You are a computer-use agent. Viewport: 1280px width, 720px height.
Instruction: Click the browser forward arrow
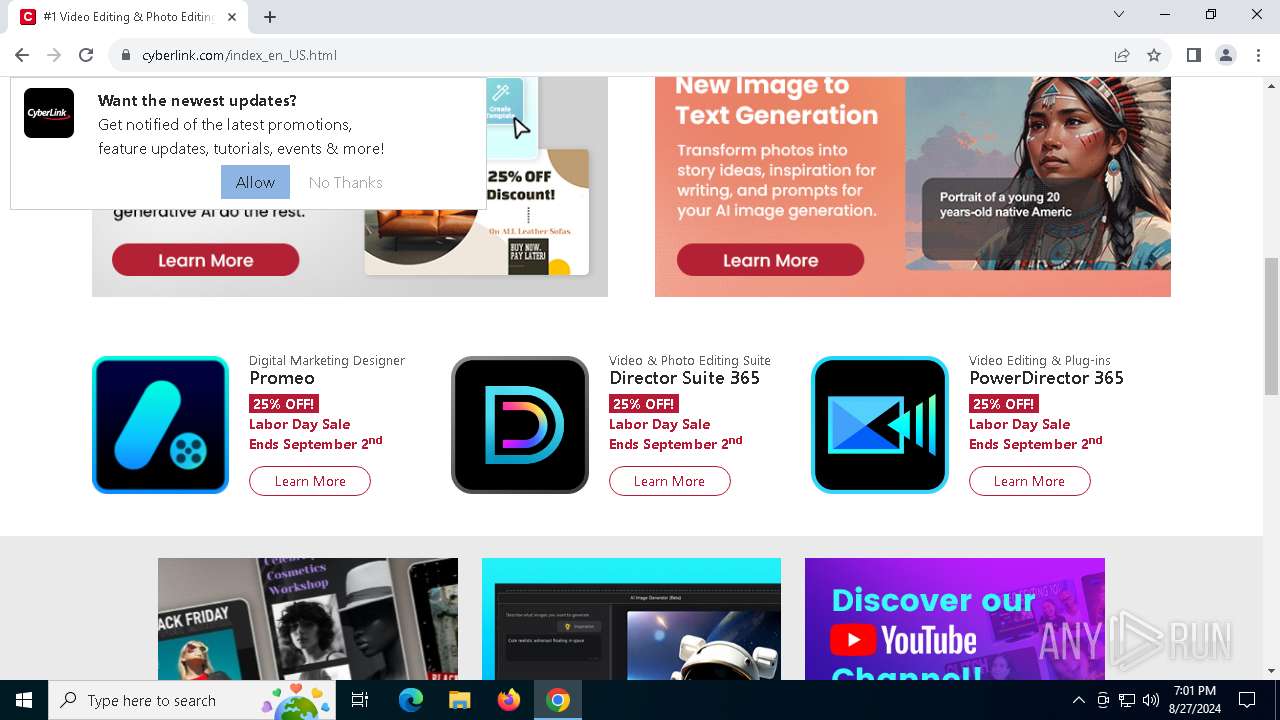[x=54, y=55]
